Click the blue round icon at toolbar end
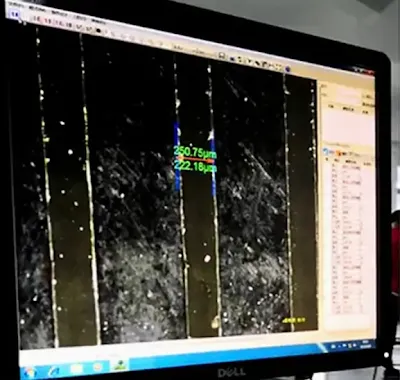The image size is (400, 380). point(288,69)
